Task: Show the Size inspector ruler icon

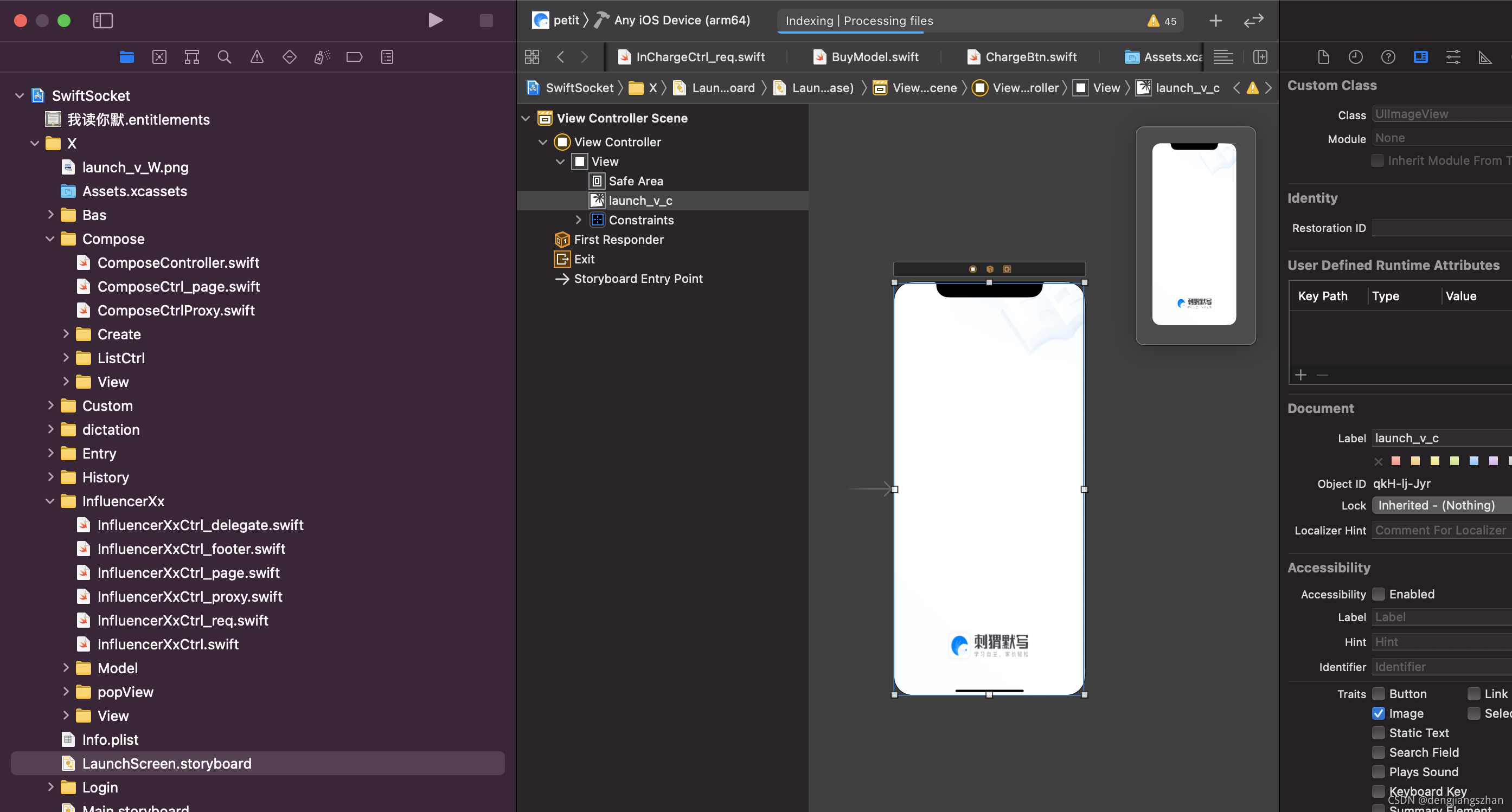Action: click(1485, 57)
